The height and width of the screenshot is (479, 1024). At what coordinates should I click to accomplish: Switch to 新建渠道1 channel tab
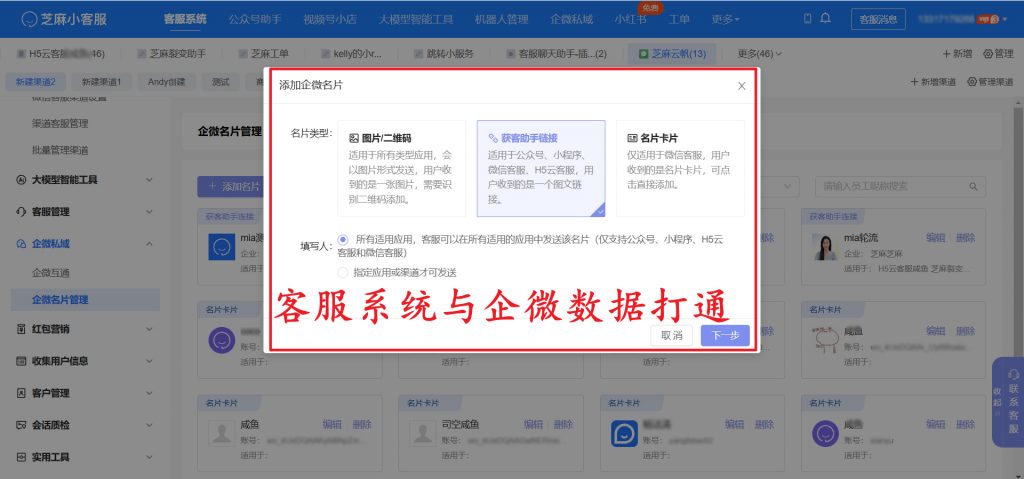pos(101,82)
